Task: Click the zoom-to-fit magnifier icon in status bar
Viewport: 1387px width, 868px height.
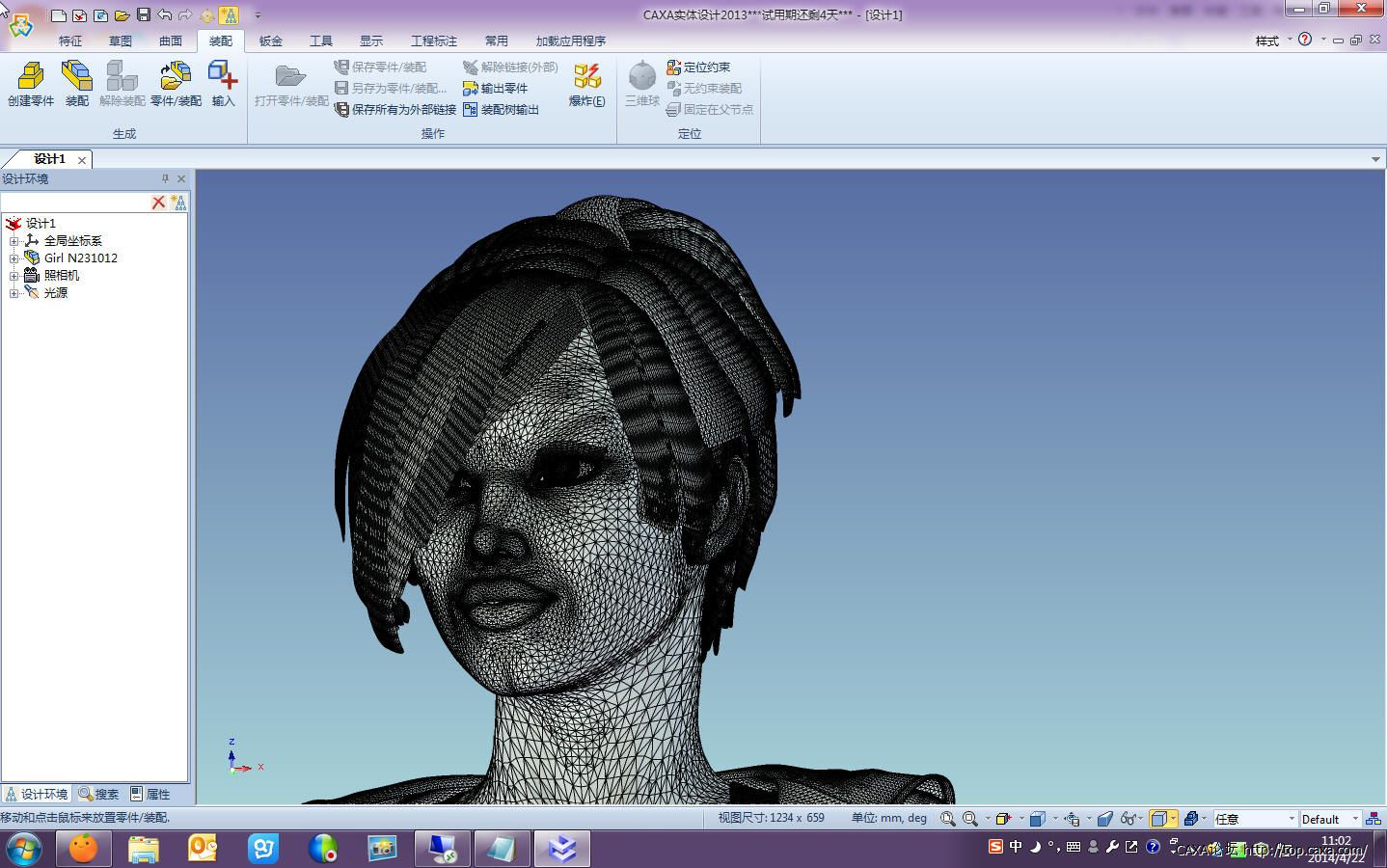Action: (948, 819)
